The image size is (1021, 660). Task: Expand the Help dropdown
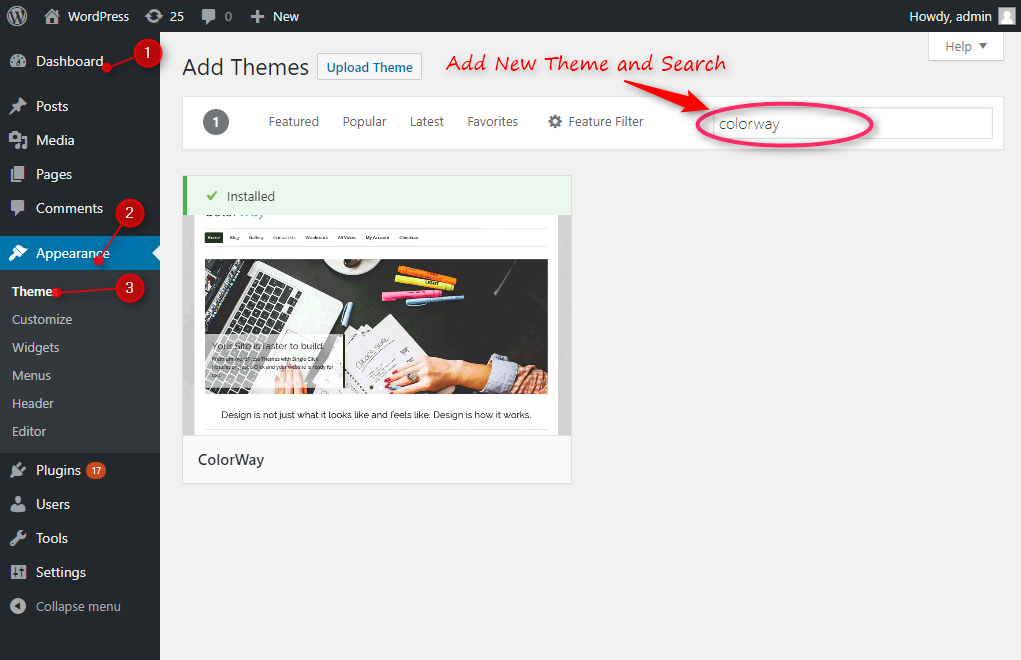coord(966,46)
